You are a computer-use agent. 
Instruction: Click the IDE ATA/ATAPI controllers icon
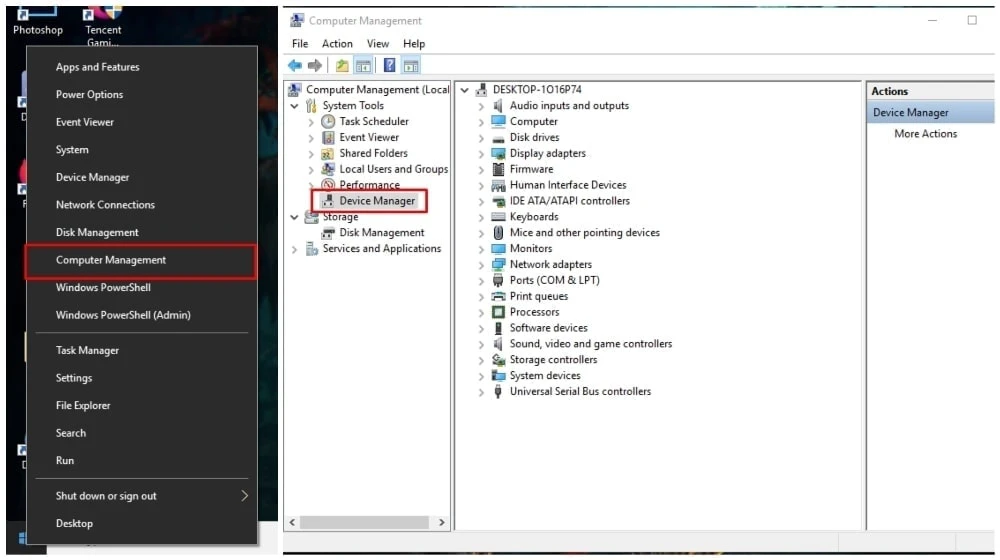pos(498,202)
